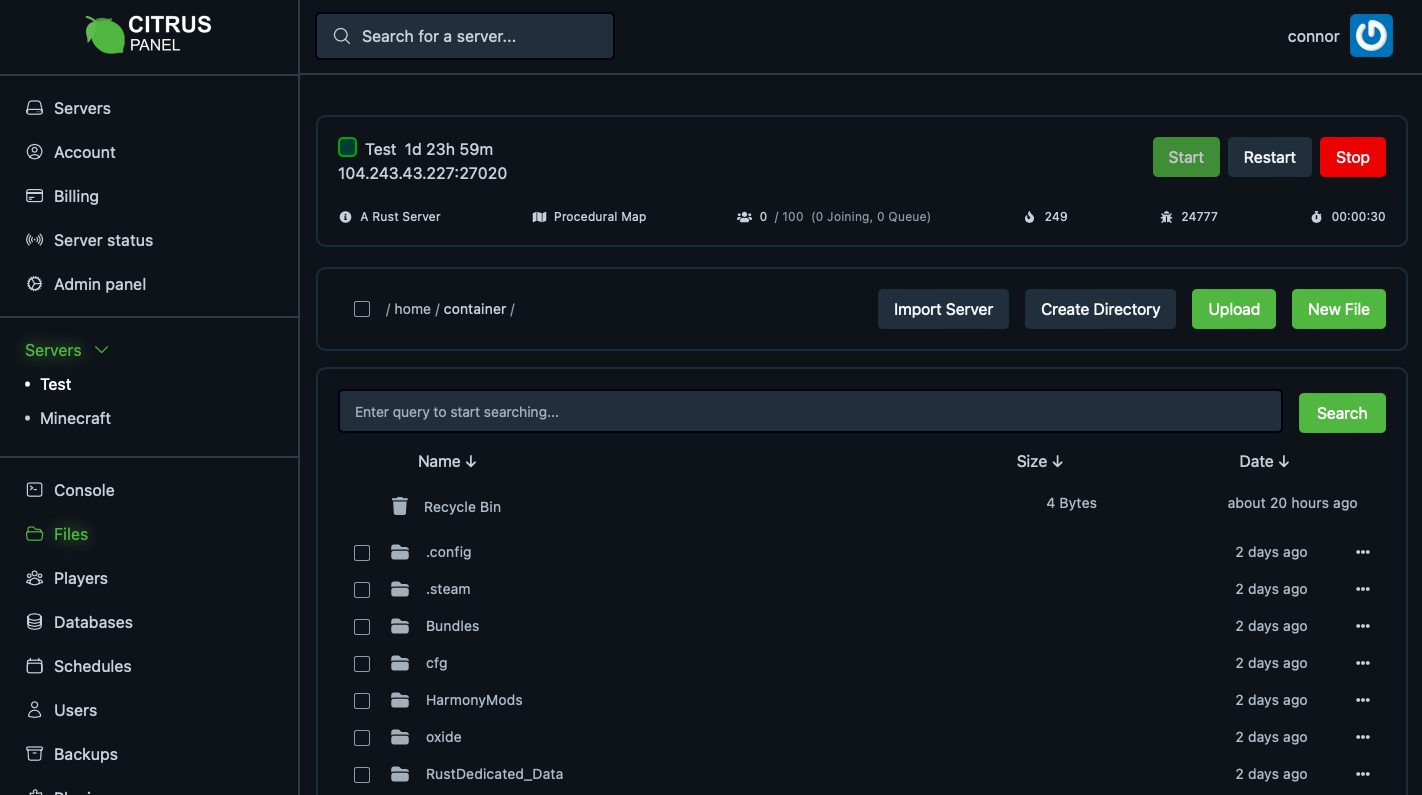Screen dimensions: 1422x795
Task: Click Create Directory
Action: pos(1100,309)
